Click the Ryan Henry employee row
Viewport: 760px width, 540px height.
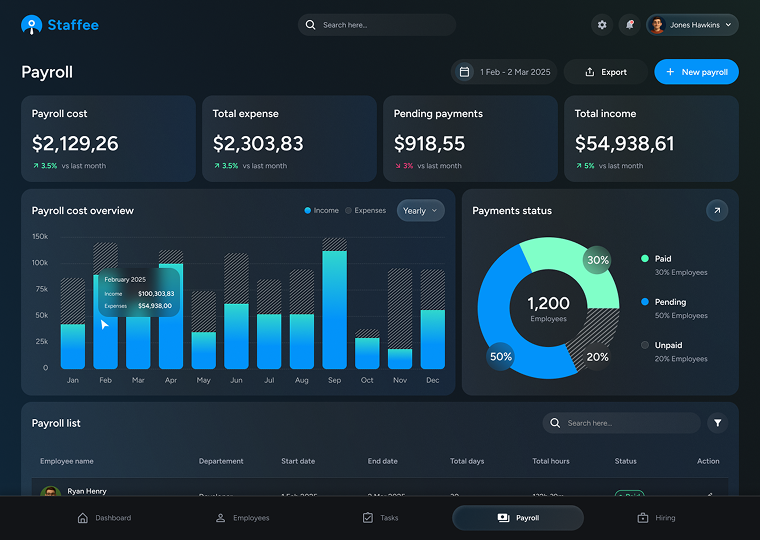click(380, 487)
